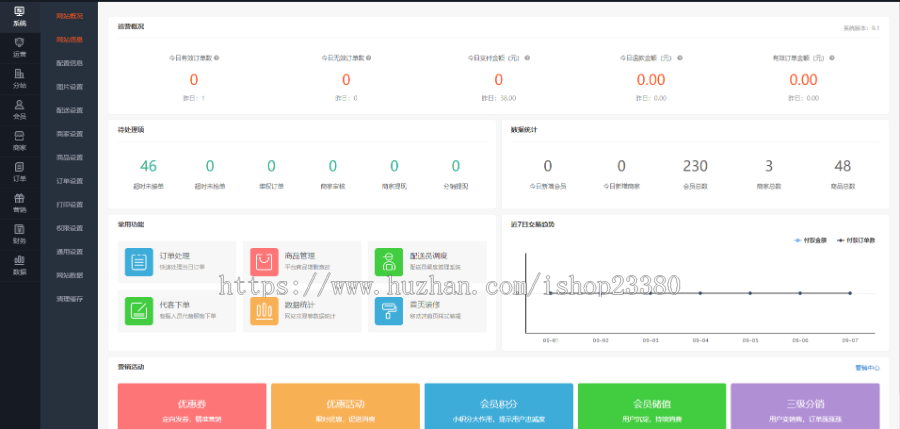Open the 营销中心 link
This screenshot has height=429, width=900.
867,368
